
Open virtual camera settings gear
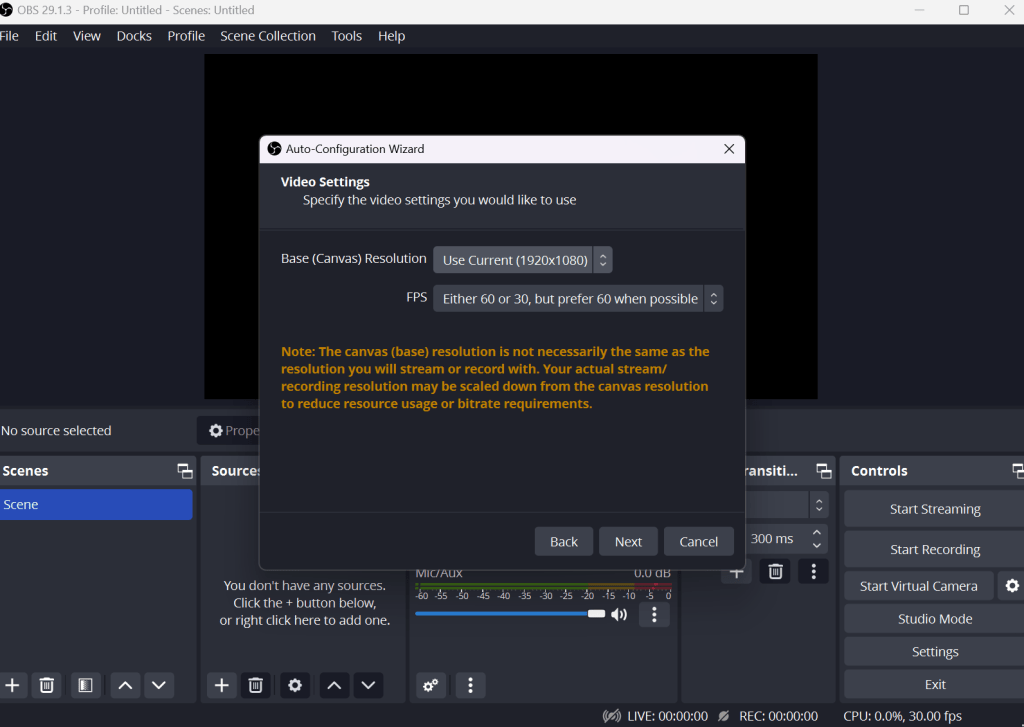[1012, 586]
